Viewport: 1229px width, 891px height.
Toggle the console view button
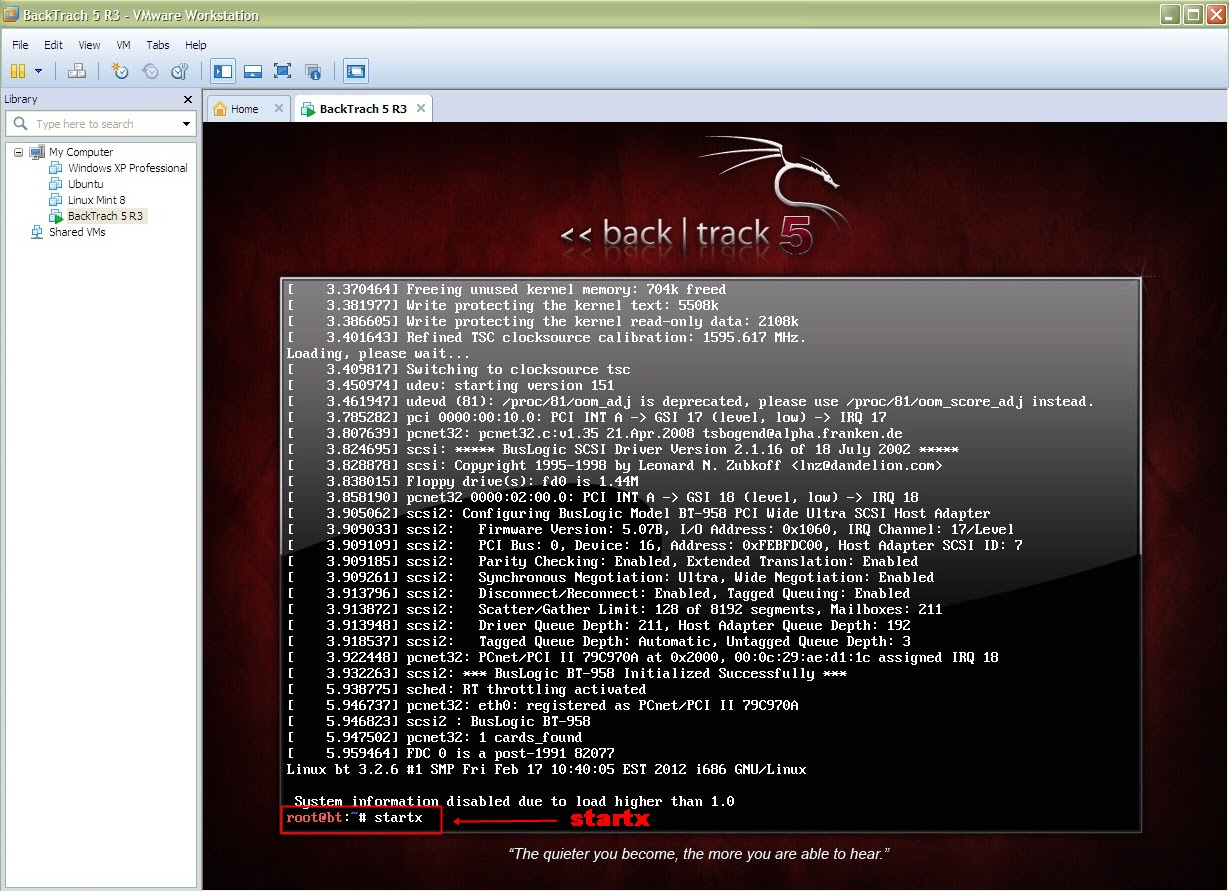[356, 71]
